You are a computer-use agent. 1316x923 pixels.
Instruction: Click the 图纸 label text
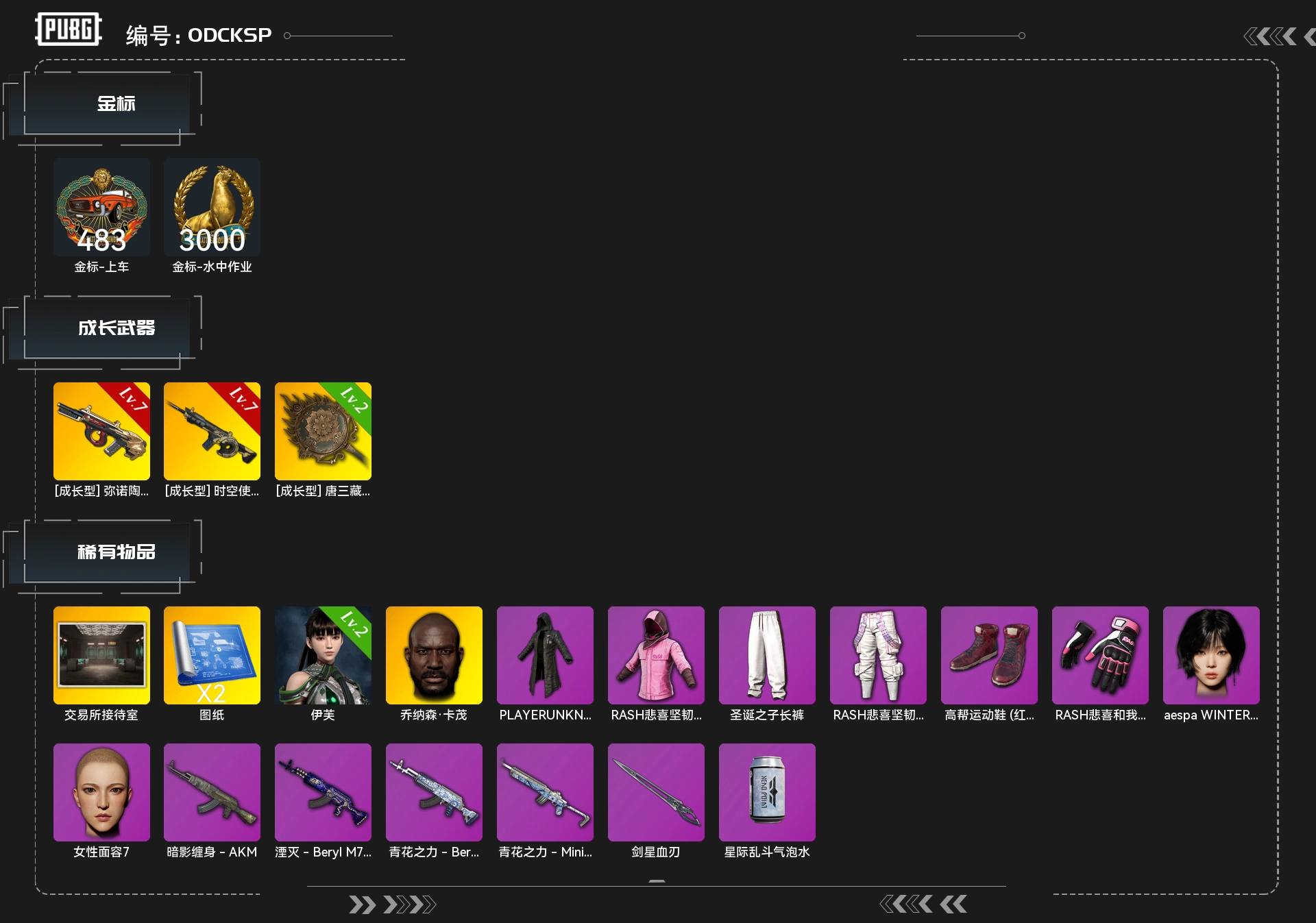(212, 715)
